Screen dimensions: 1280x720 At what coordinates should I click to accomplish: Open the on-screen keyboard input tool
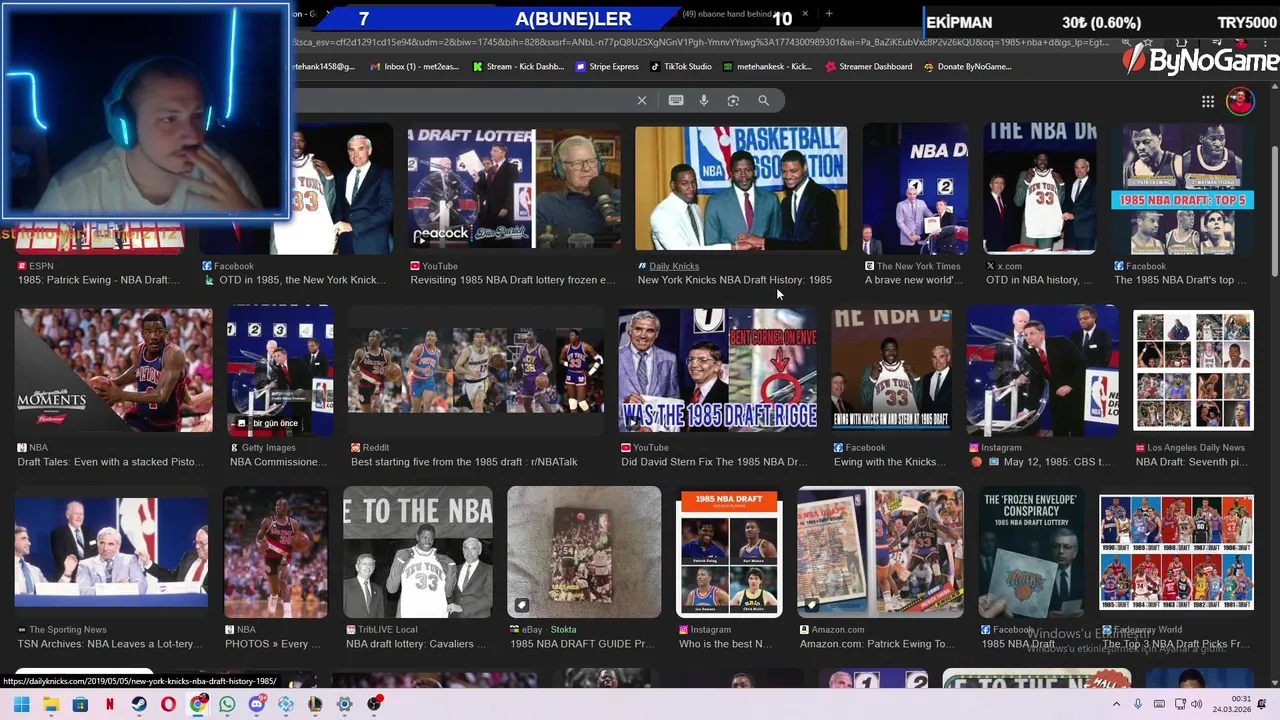point(676,100)
